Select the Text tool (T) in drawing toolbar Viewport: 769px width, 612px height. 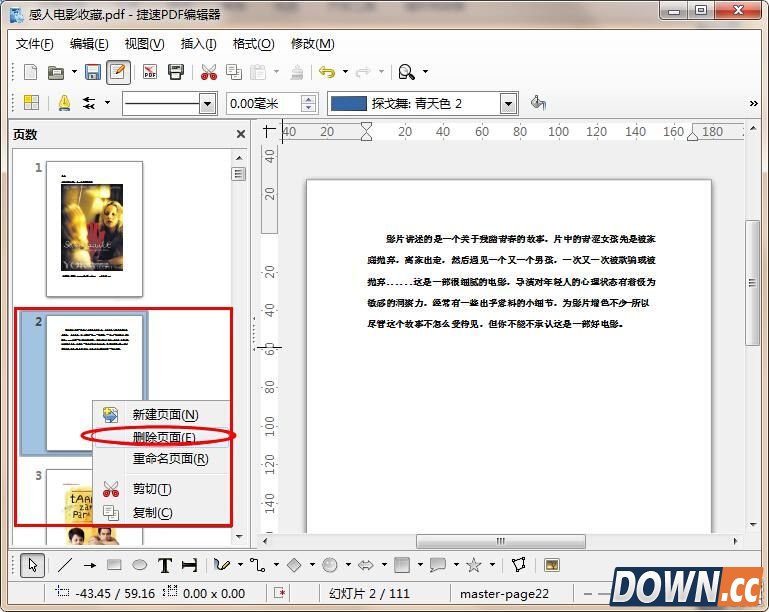(x=165, y=565)
